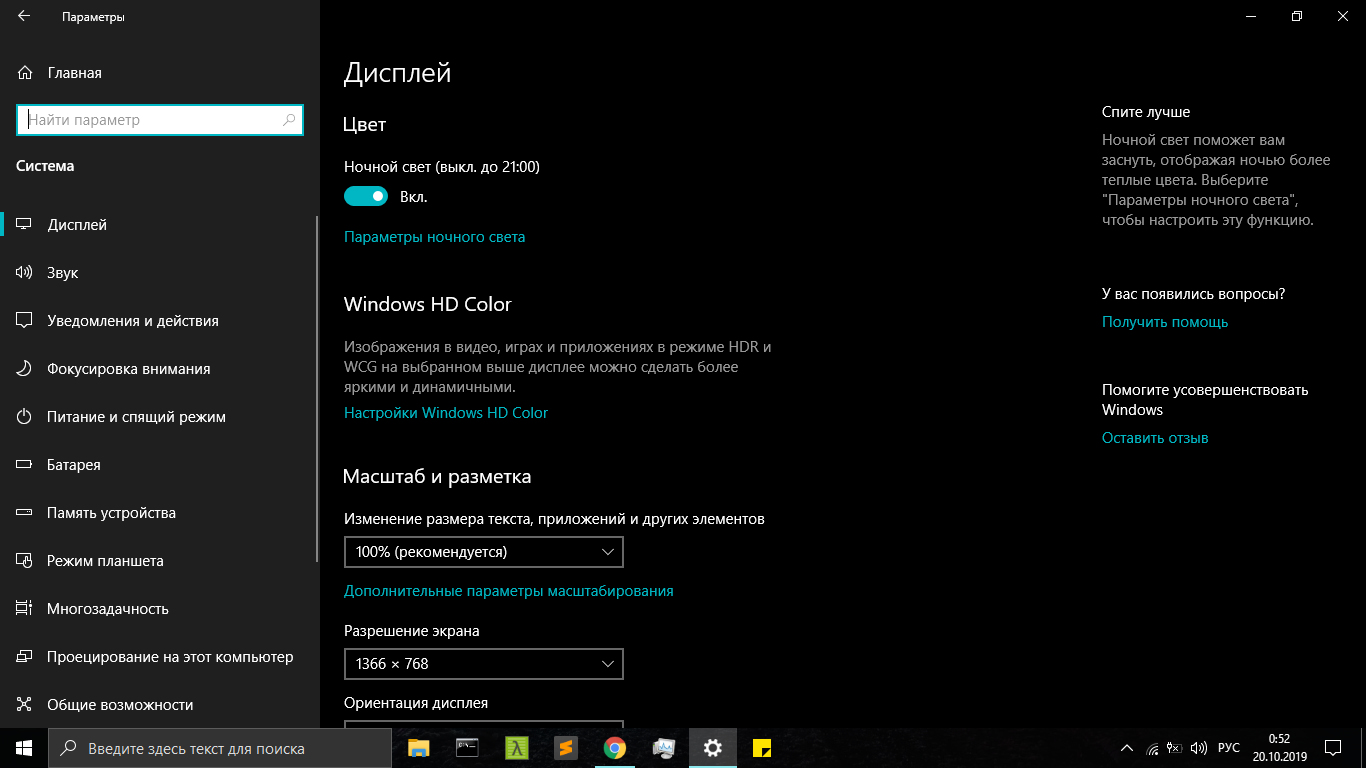Open the green lambda console taskbar icon
Screen dimensions: 1366x768
click(x=516, y=748)
